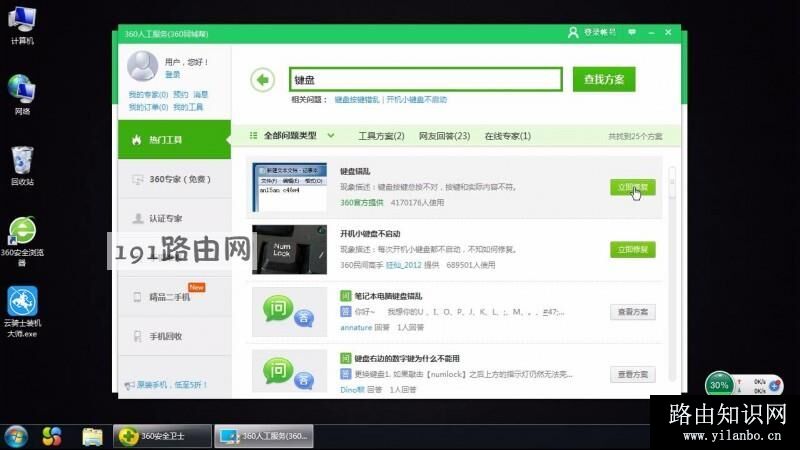Click the flame icon beside 热门工具
The width and height of the screenshot is (800, 450).
[136, 140]
